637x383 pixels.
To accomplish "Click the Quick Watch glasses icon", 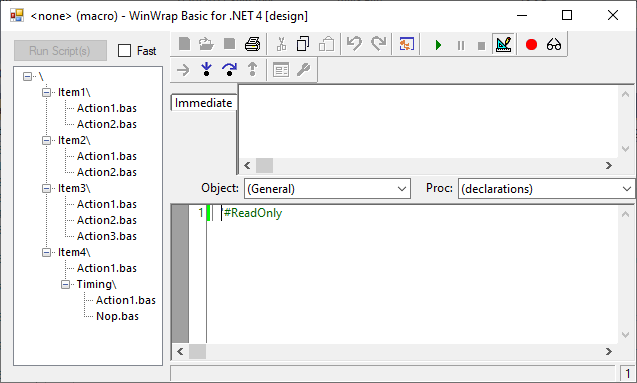I will tap(554, 44).
